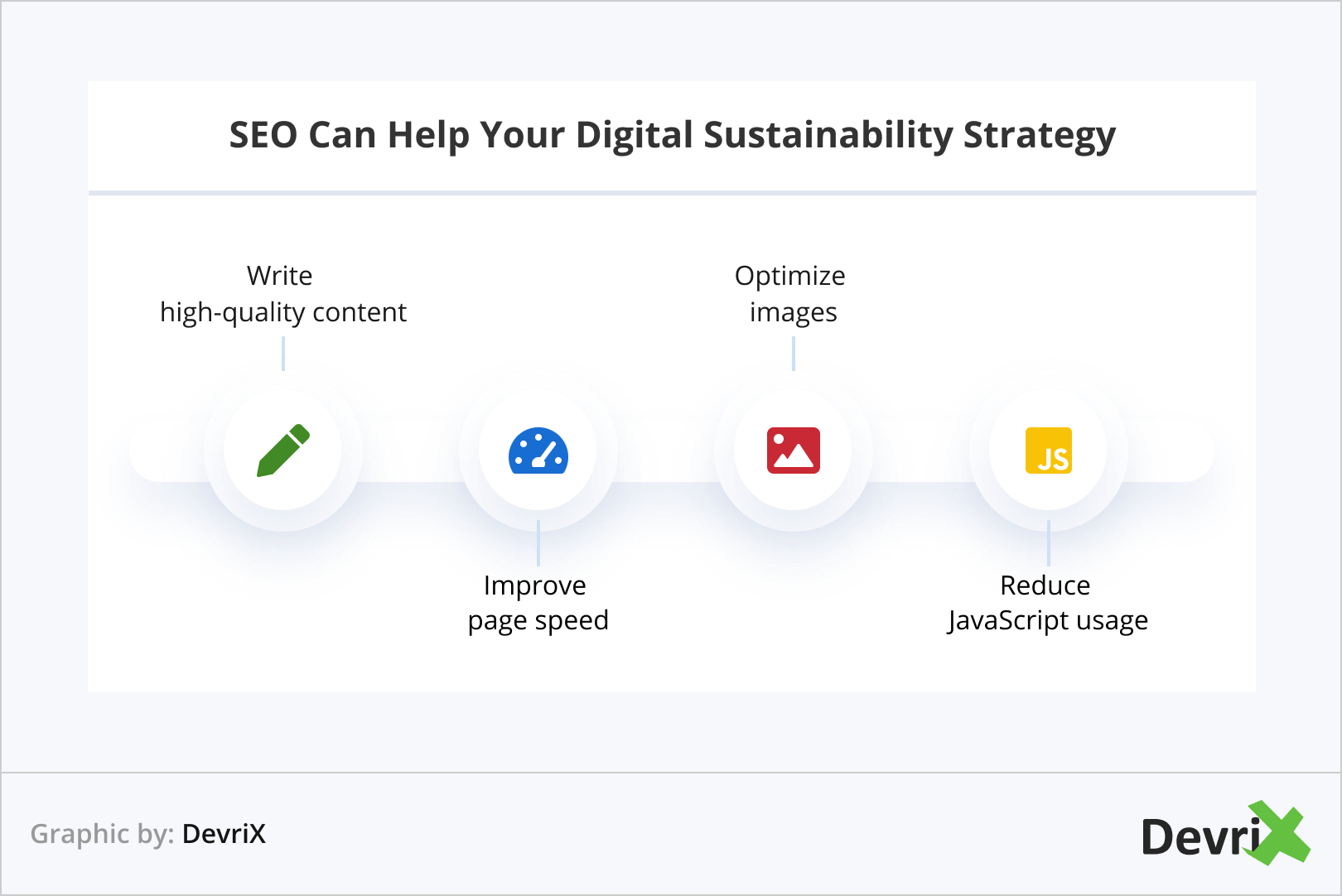Click the connector line below speedometer circle
Screen dimensions: 1342x896
pos(538,543)
